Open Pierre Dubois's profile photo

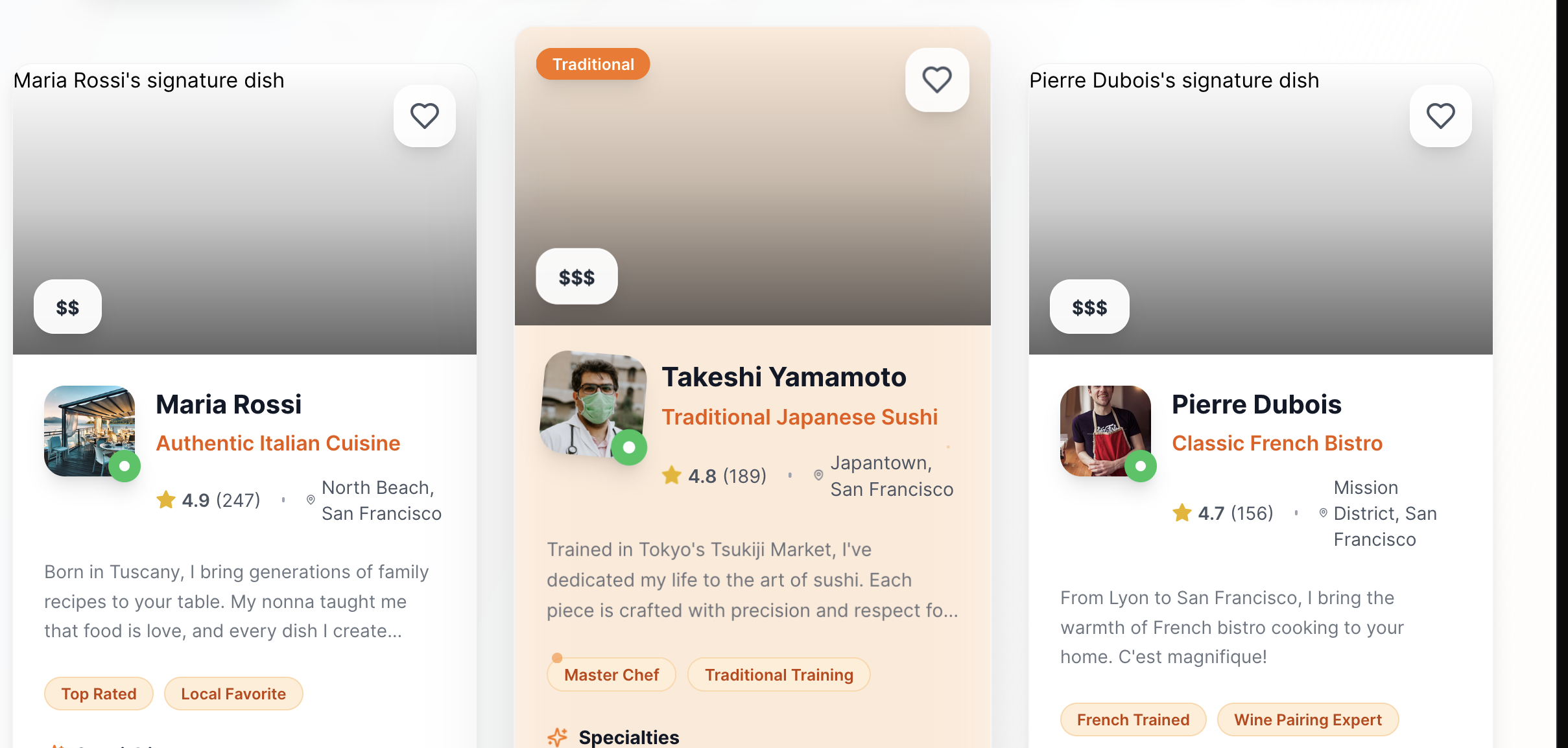1105,431
